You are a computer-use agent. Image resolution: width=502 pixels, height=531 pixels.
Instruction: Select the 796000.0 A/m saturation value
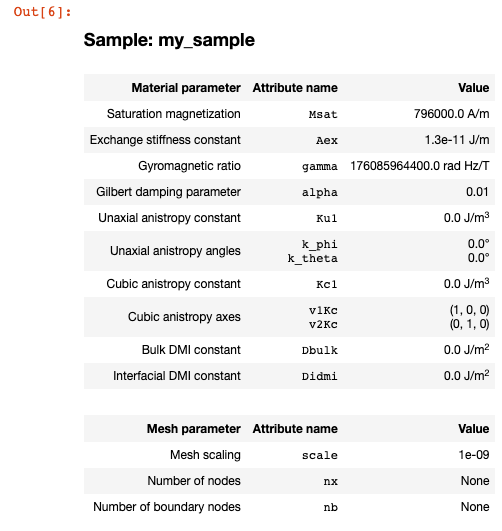pyautogui.click(x=452, y=114)
